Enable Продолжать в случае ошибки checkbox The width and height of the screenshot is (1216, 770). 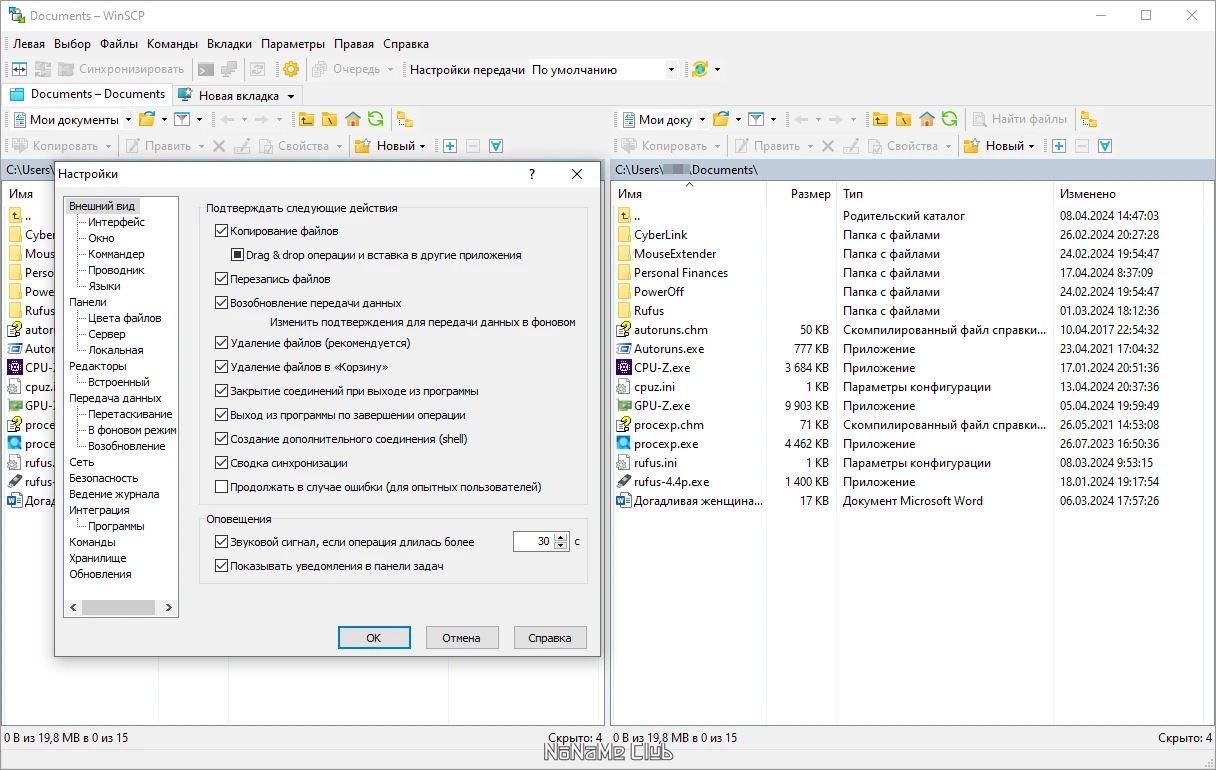click(x=222, y=487)
